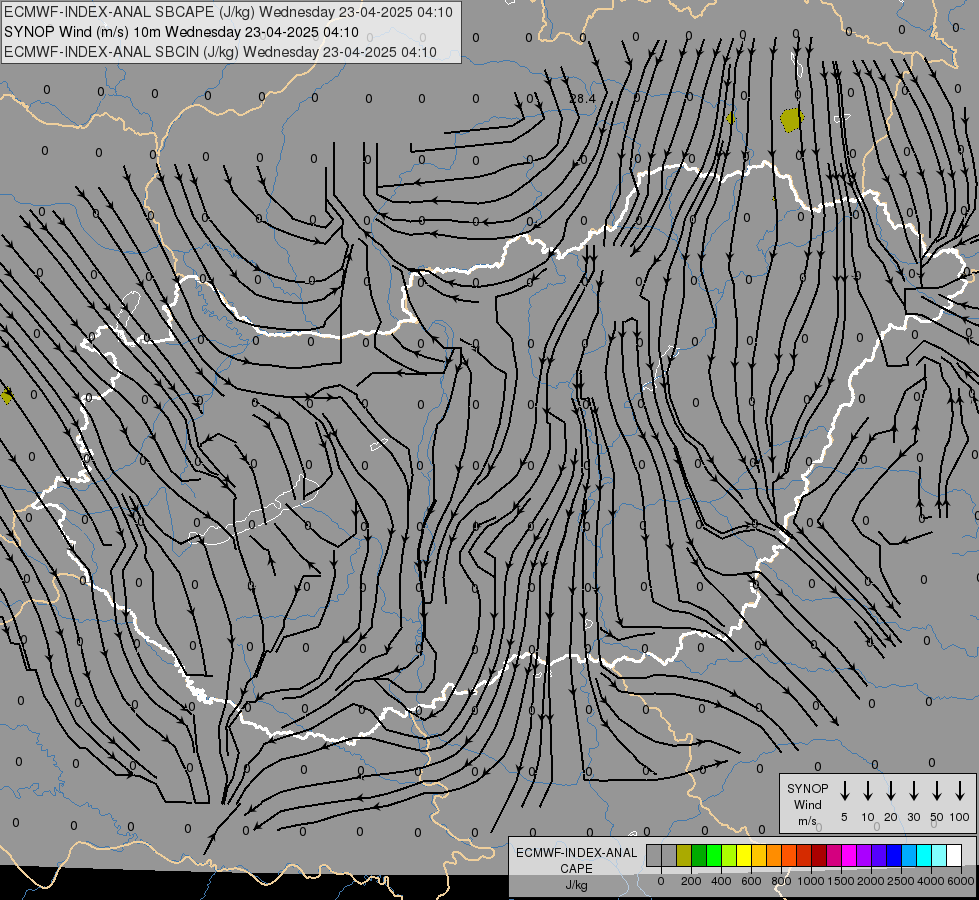
Task: Click the 4000 tick label in CAPE legend
Action: pos(931,881)
